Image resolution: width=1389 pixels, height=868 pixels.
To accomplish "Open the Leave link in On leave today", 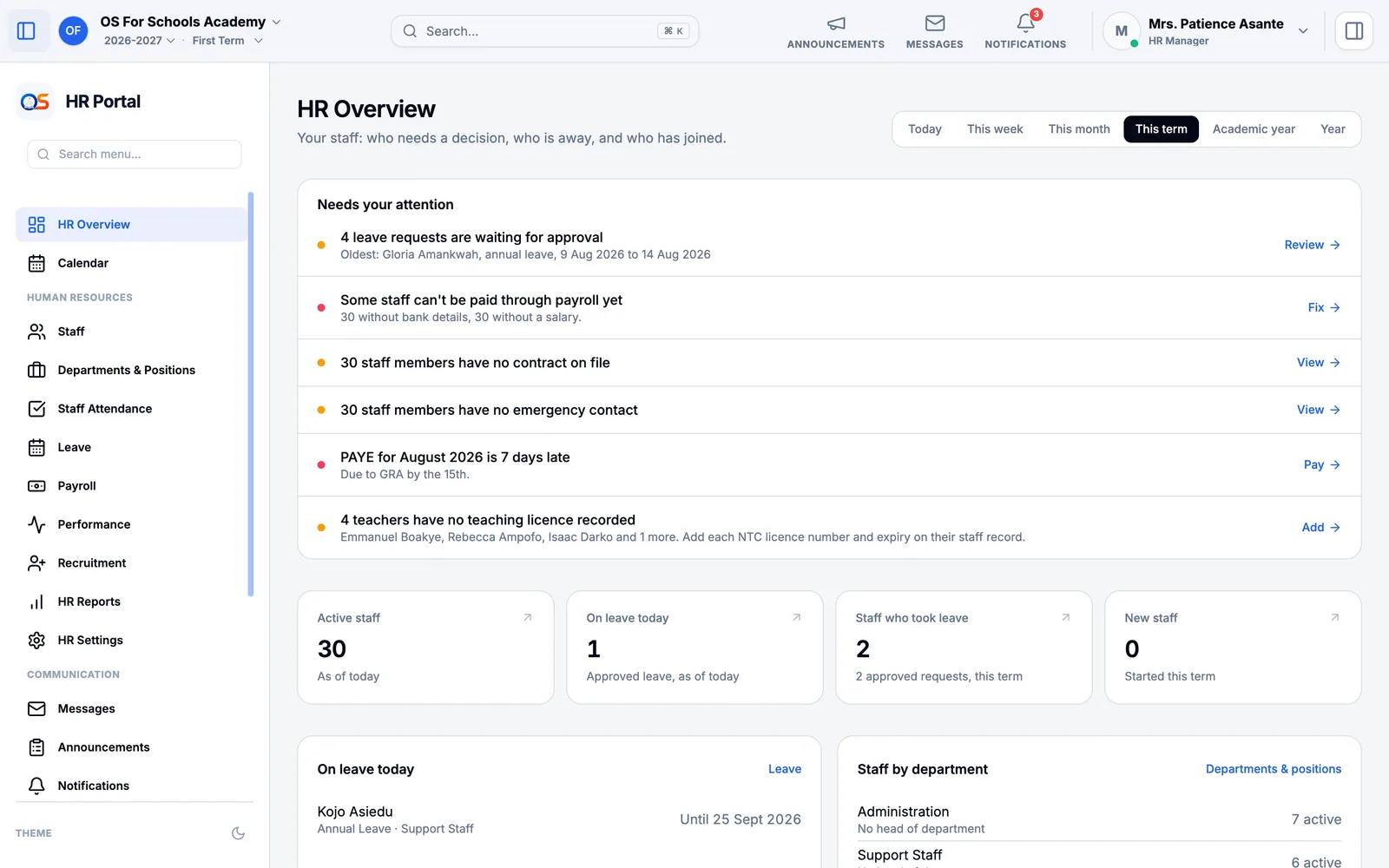I will 785,769.
